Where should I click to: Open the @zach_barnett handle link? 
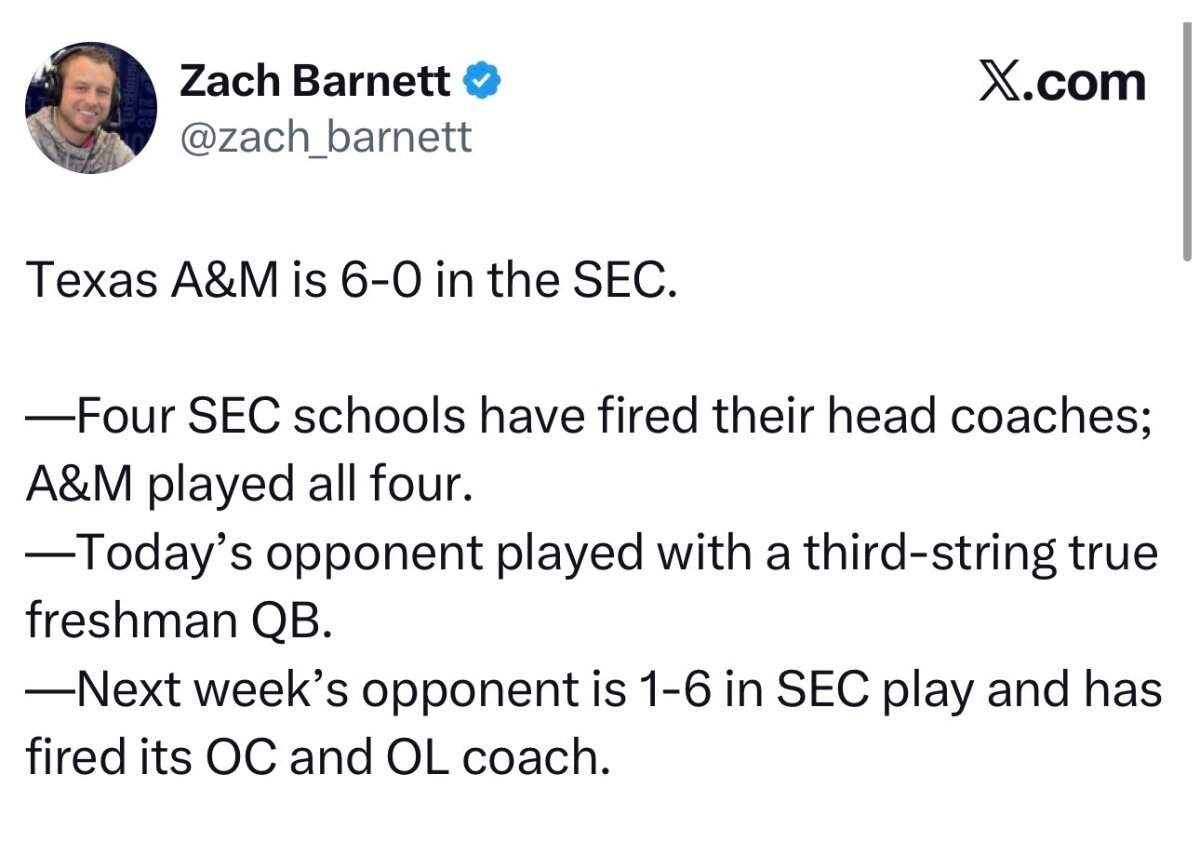point(324,135)
